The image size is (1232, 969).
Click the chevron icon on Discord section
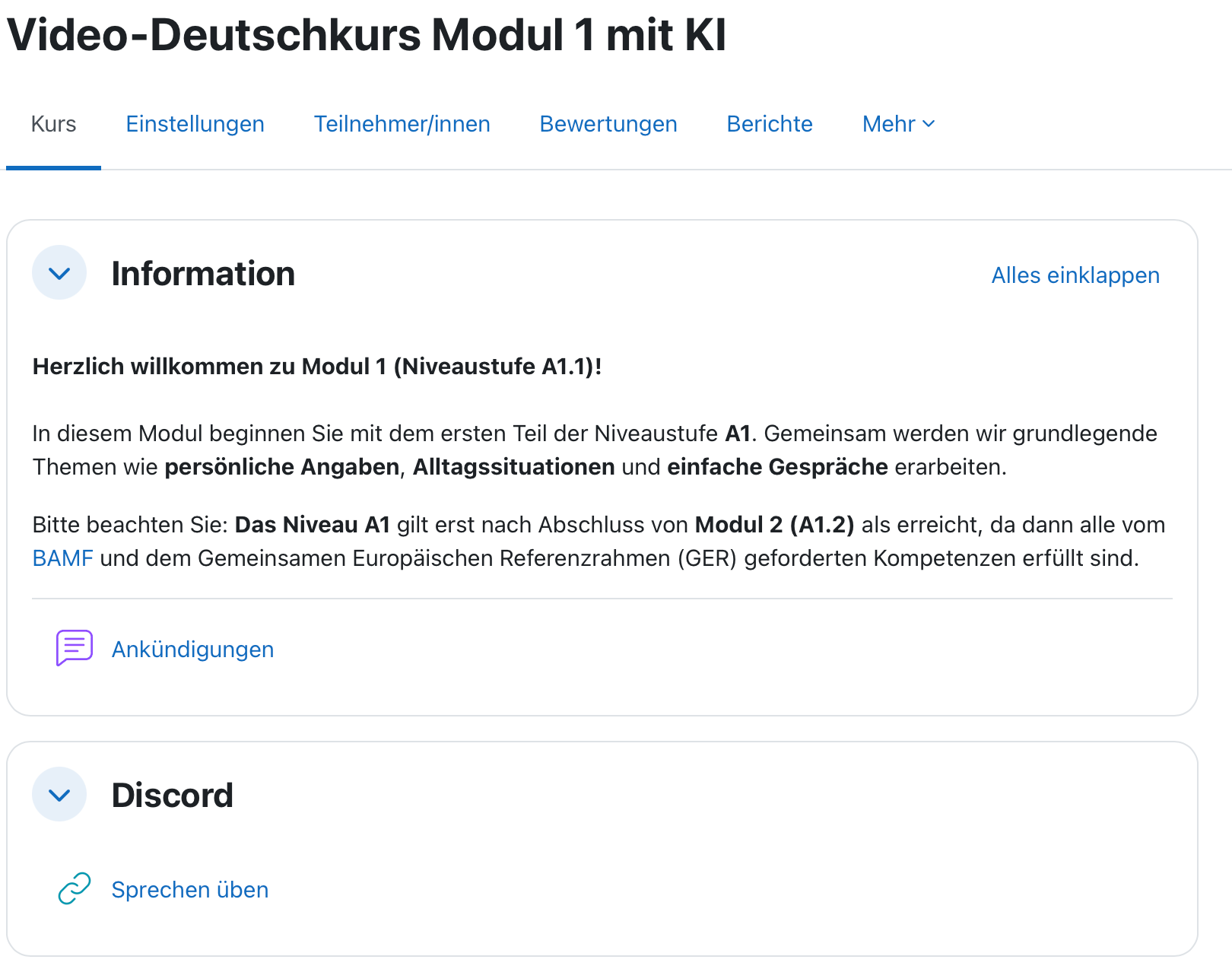tap(59, 794)
